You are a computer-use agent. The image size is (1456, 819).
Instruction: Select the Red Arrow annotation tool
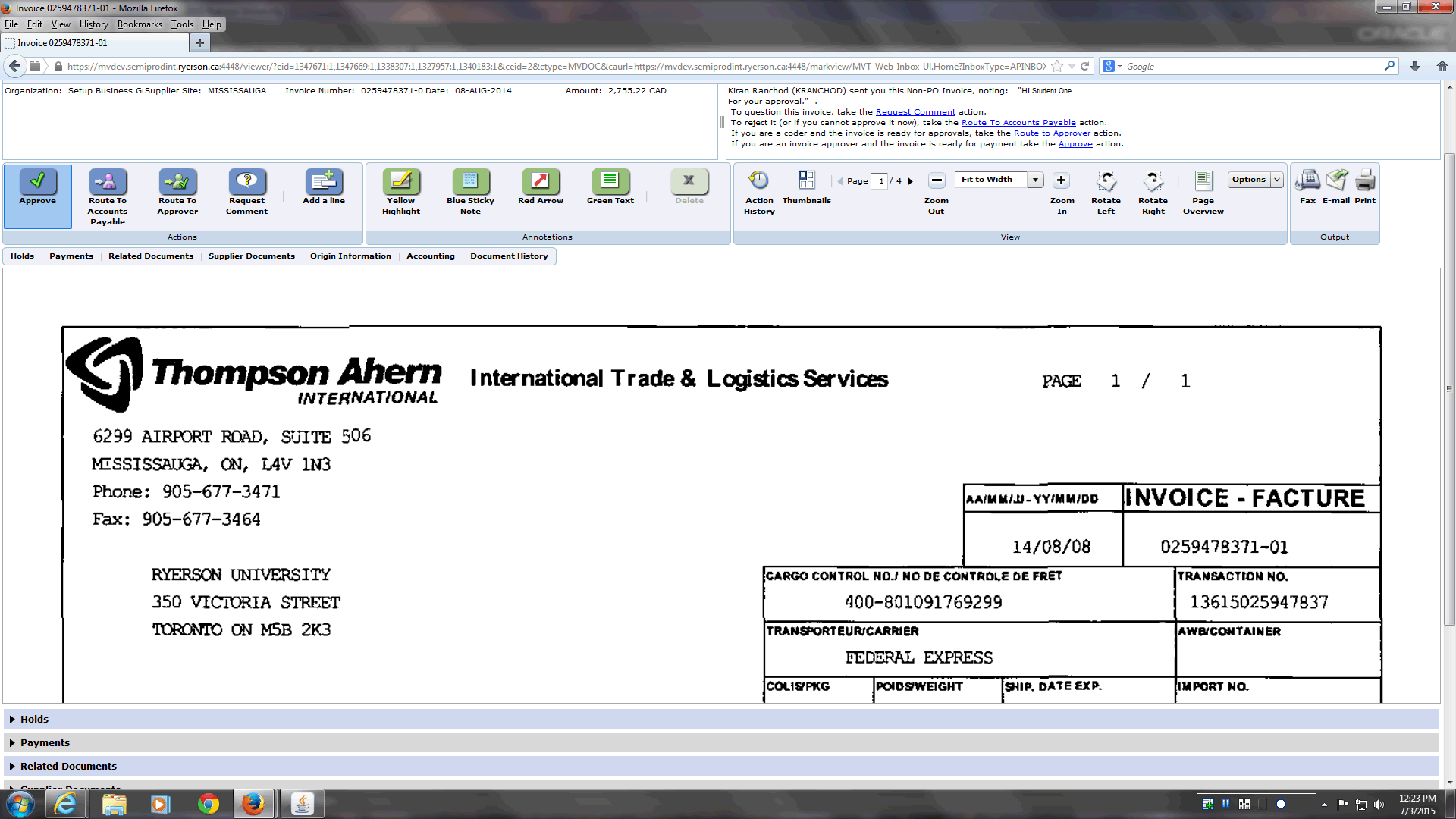pyautogui.click(x=540, y=182)
